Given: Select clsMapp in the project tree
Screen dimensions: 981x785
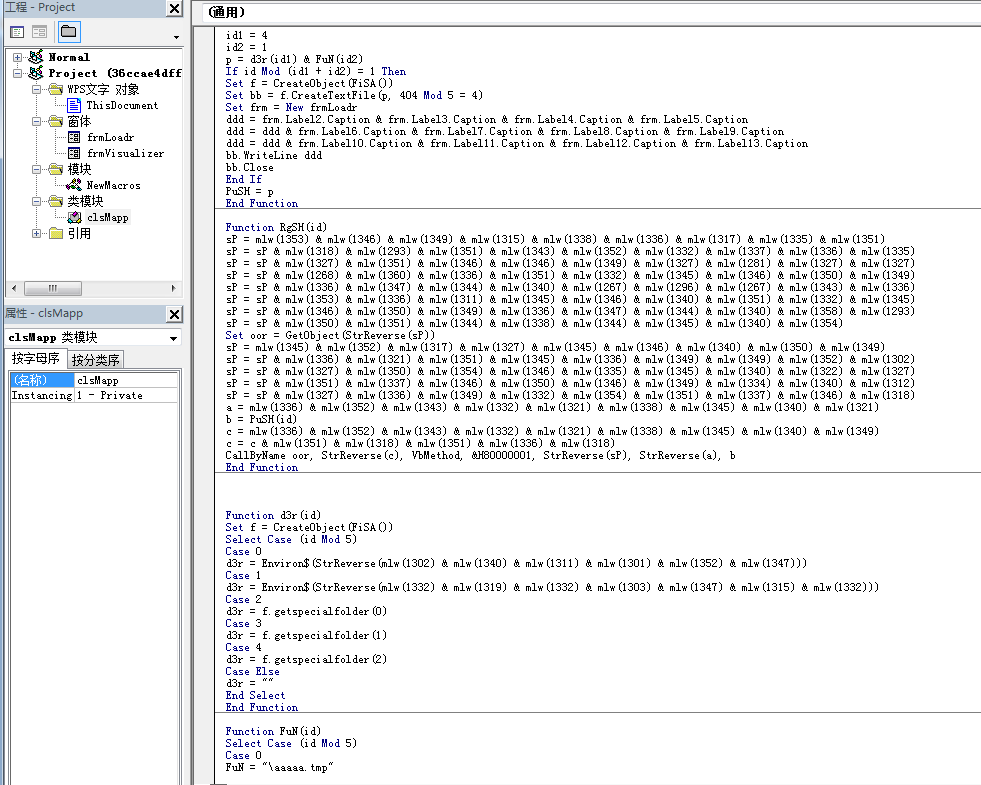Looking at the screenshot, I should [108, 217].
